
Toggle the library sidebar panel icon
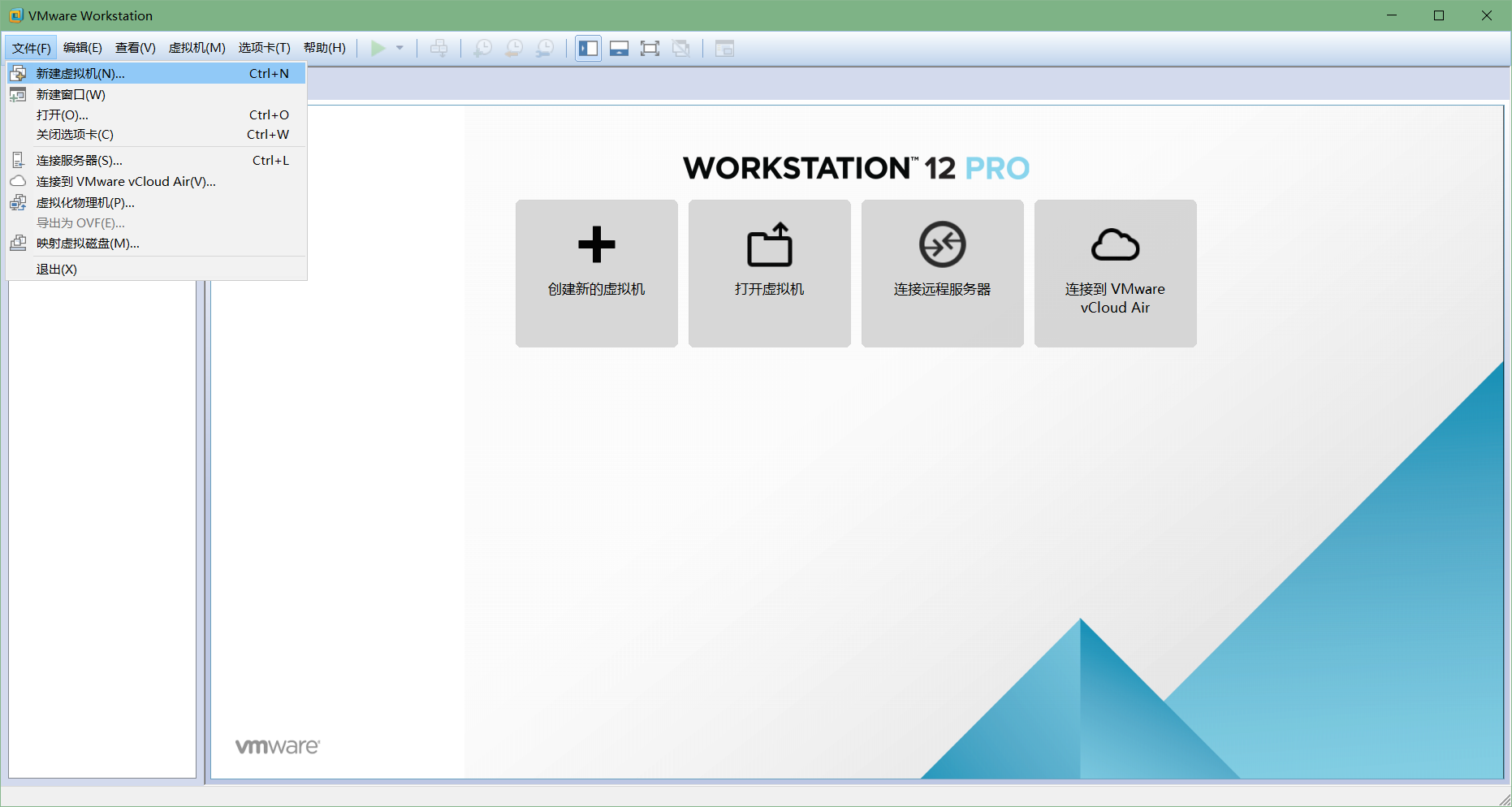click(x=588, y=48)
